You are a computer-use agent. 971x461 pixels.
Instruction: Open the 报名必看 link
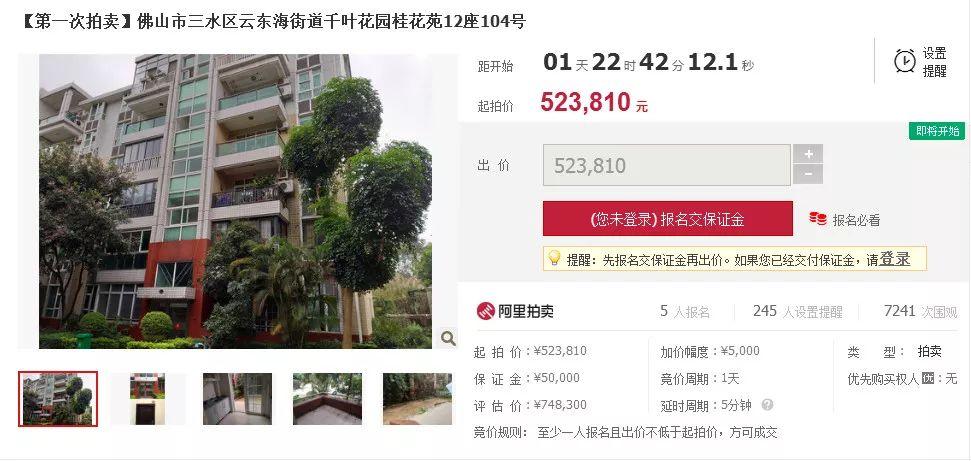pos(856,220)
